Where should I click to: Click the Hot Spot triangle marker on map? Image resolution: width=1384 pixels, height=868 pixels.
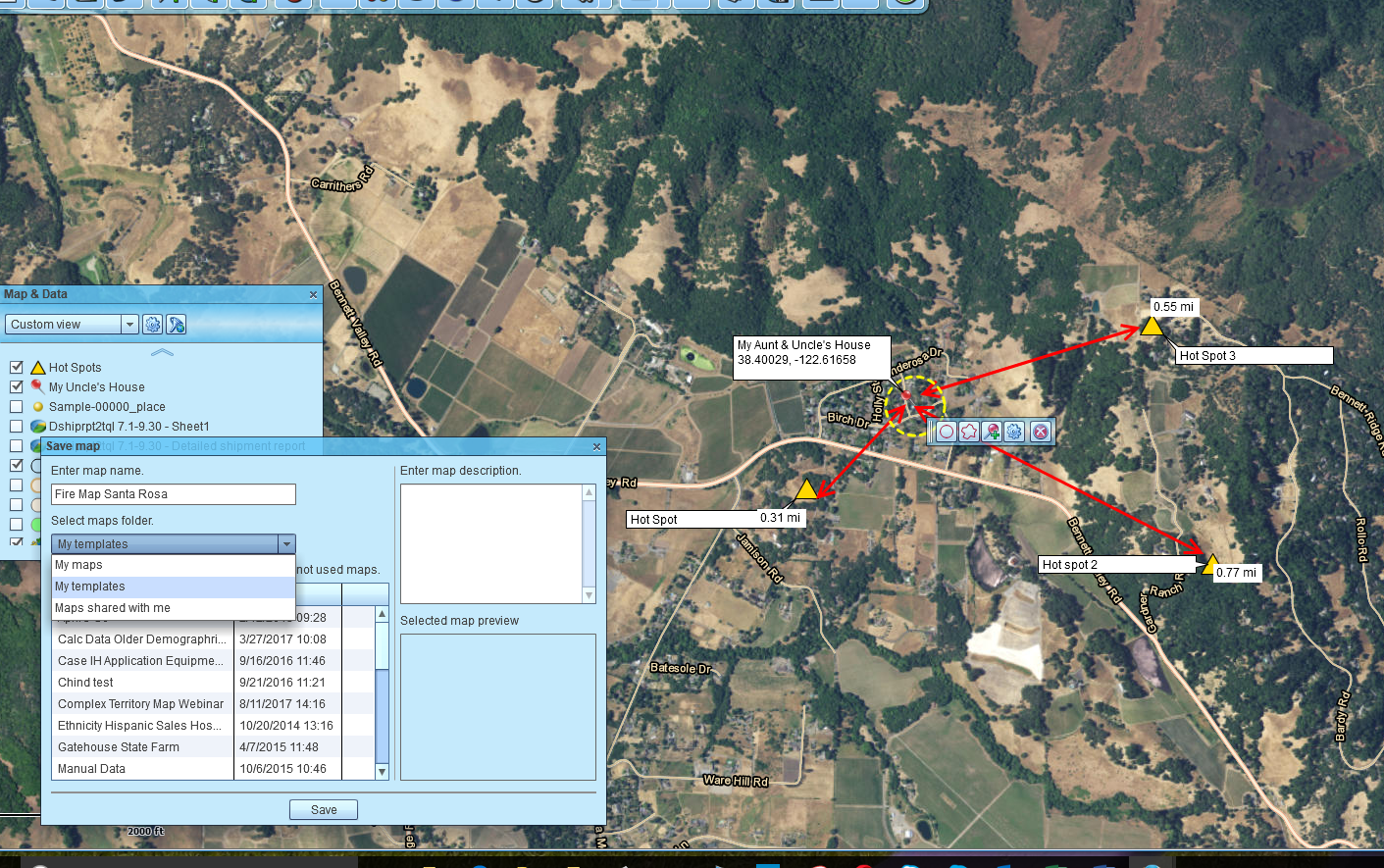pyautogui.click(x=806, y=488)
